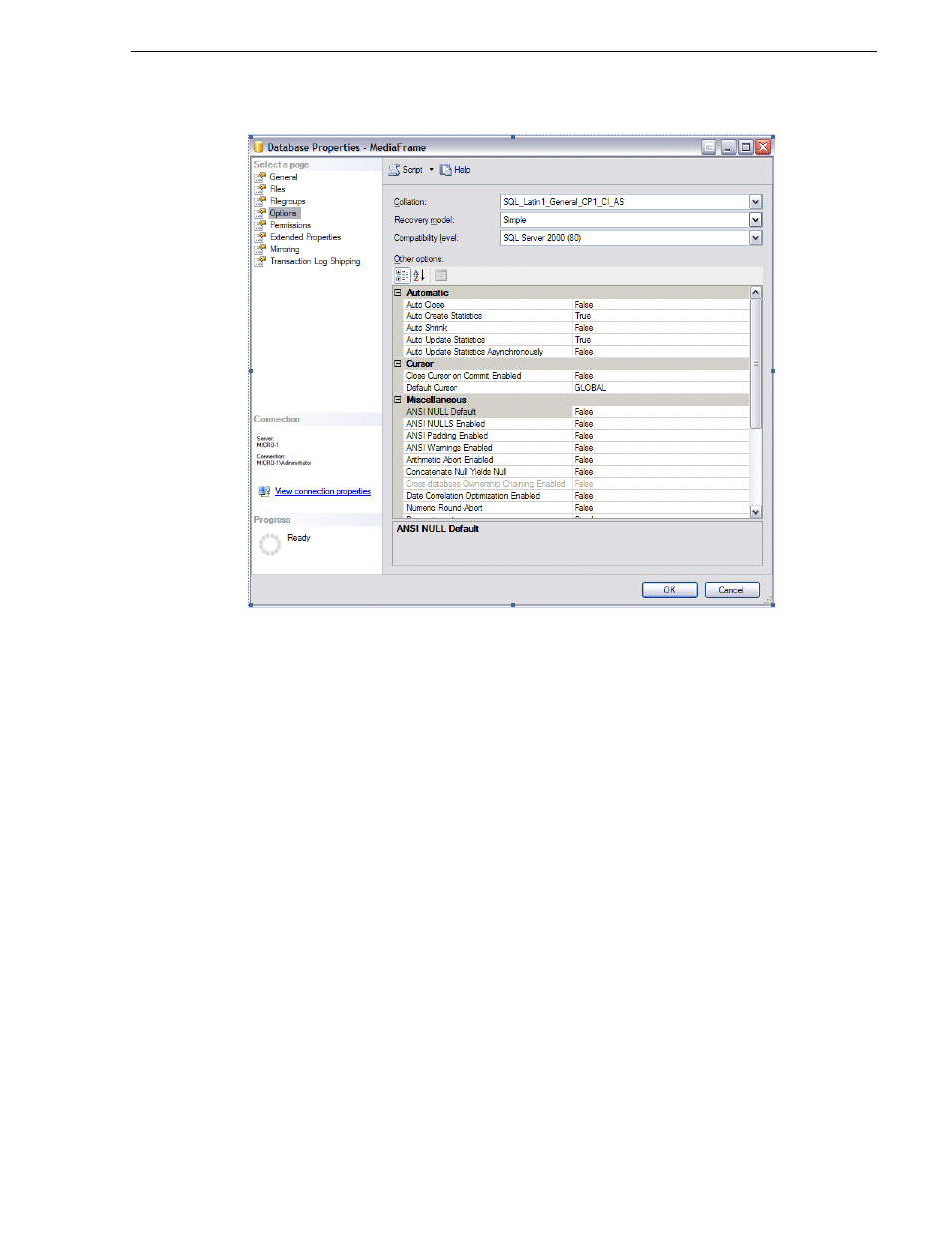
Task: Click the Filegroups page icon
Action: pos(260,201)
